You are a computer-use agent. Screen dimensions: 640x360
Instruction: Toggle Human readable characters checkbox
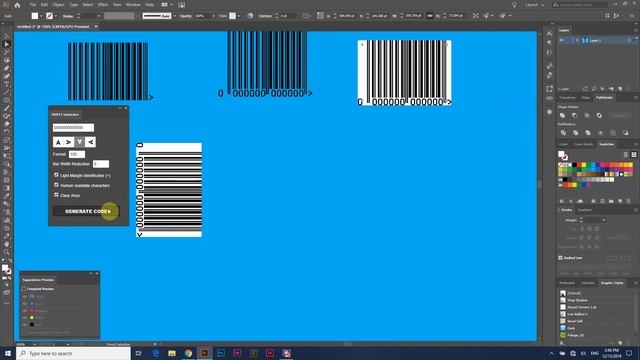56,185
